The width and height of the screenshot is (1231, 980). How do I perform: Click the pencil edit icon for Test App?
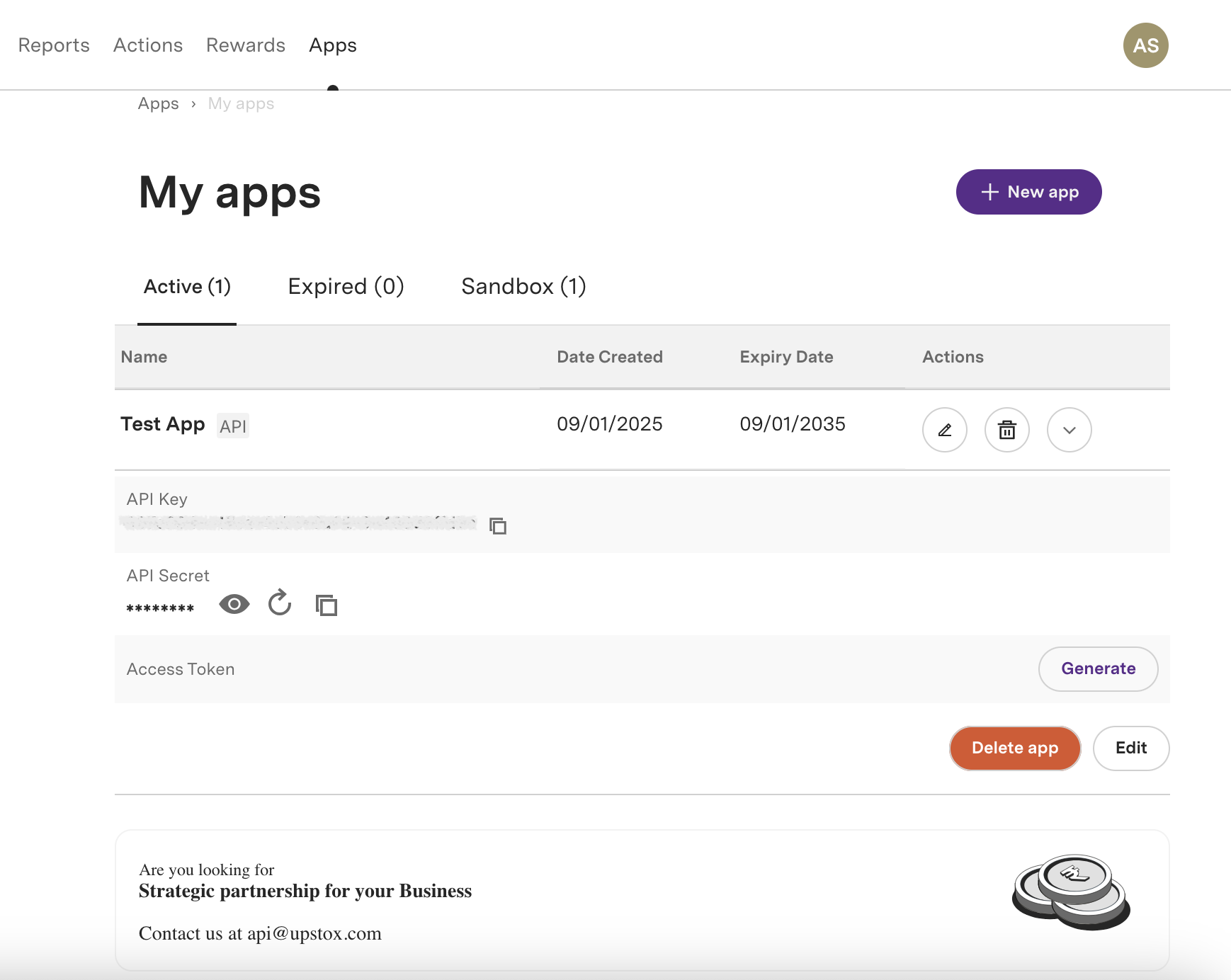(x=944, y=430)
